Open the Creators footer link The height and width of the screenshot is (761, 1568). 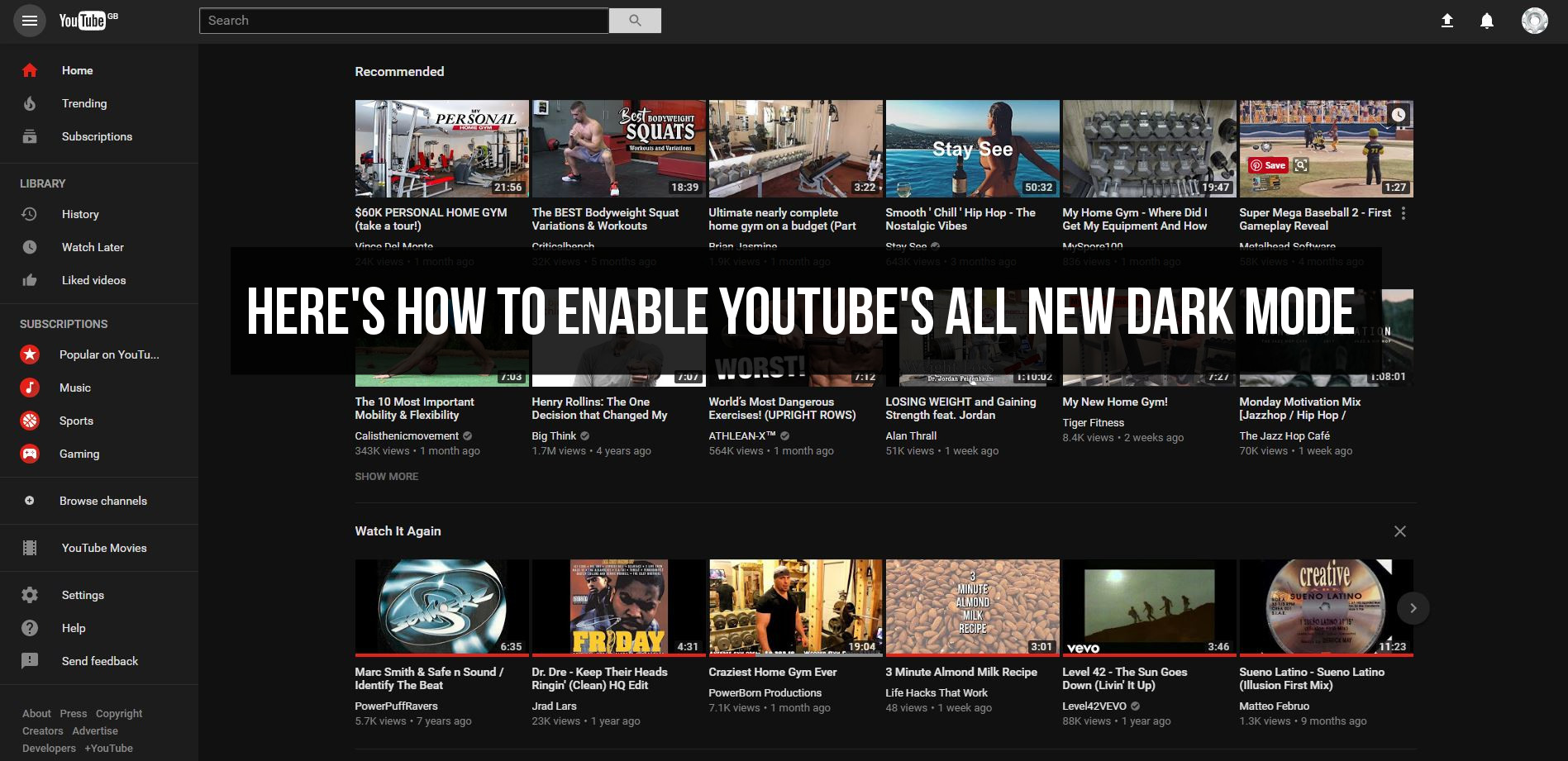point(43,731)
